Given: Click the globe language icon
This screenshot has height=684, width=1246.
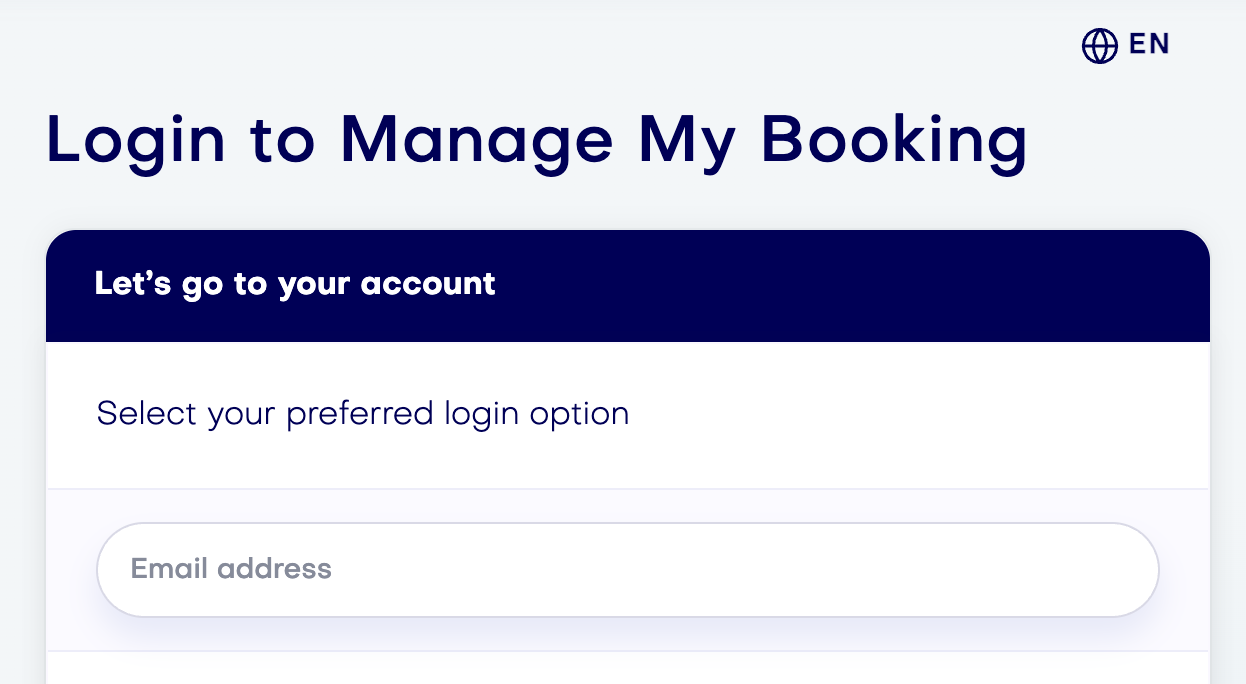Looking at the screenshot, I should pyautogui.click(x=1099, y=46).
